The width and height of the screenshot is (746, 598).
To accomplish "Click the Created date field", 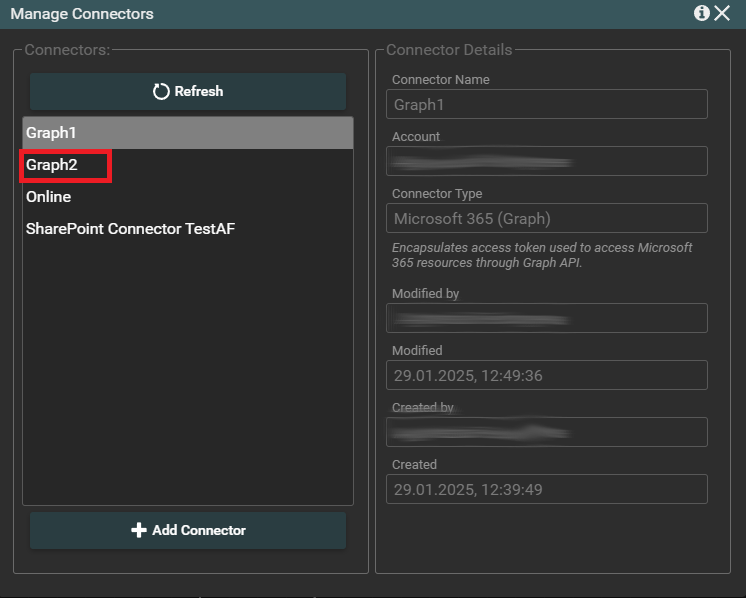I will 546,489.
